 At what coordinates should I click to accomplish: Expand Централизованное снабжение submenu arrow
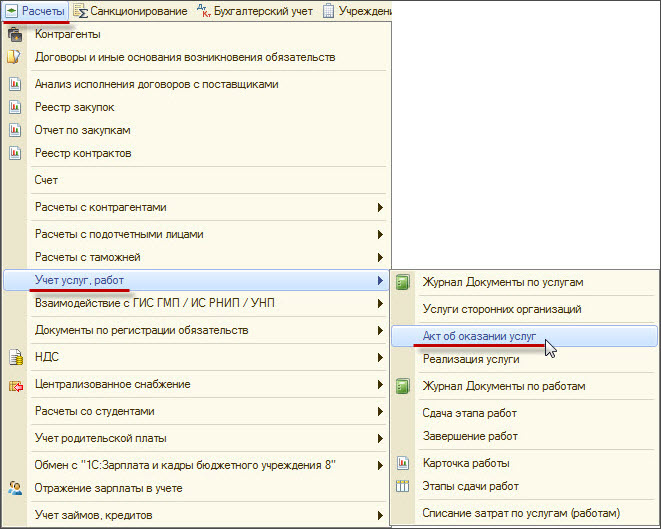point(380,384)
